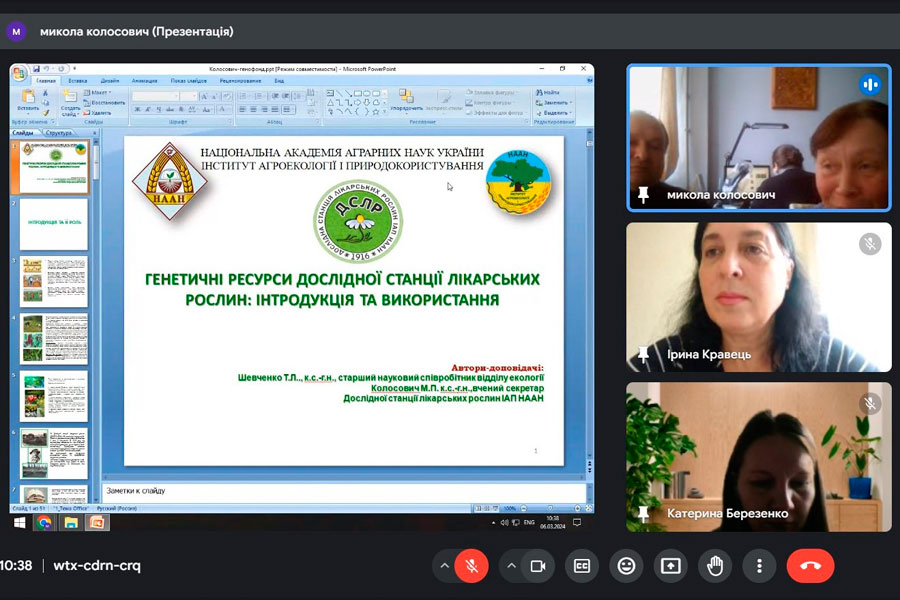Click the pin icon on Катерина Березенко tile
The height and width of the screenshot is (600, 900).
pos(643,513)
